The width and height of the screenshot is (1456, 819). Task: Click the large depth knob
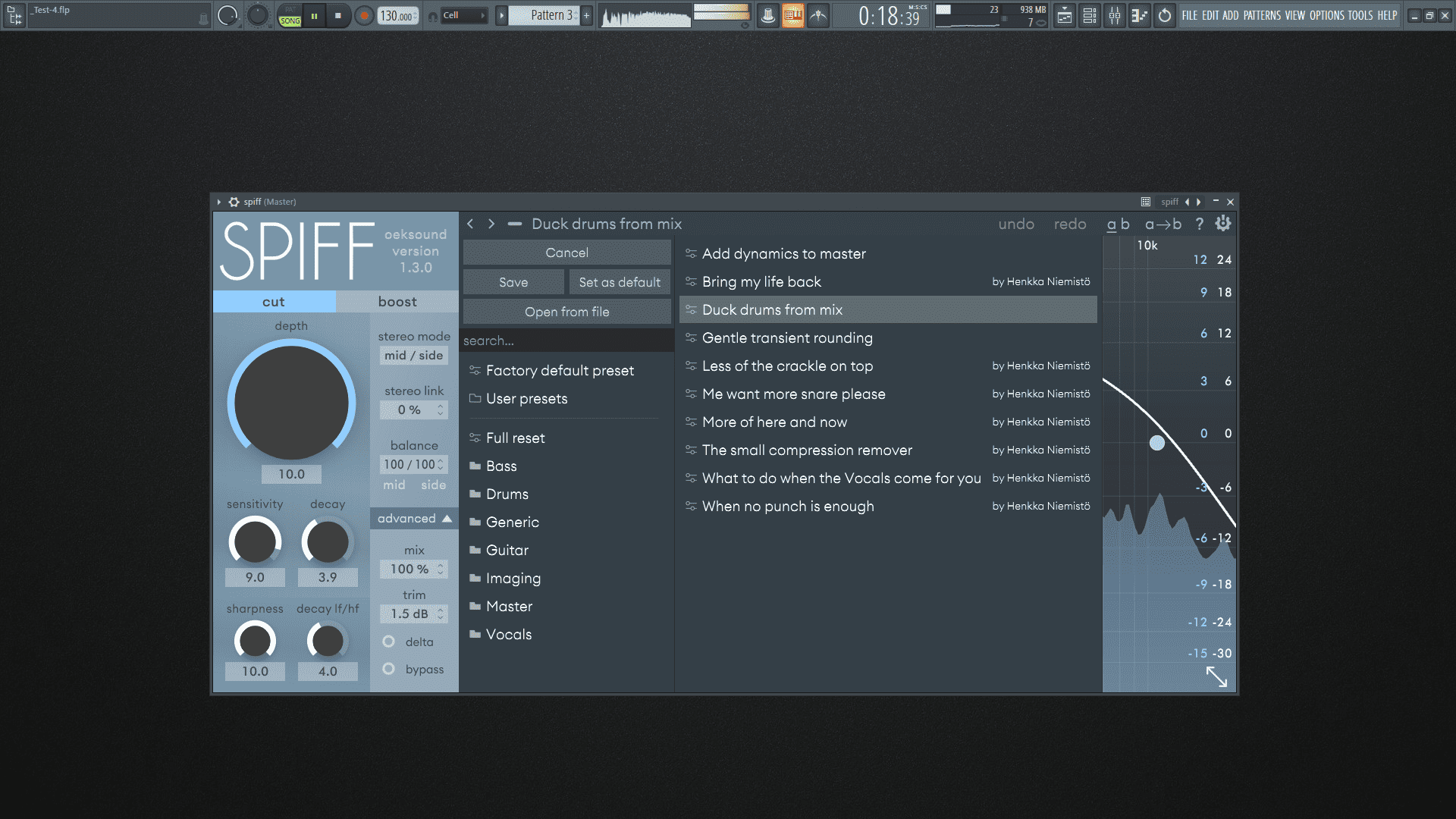tap(291, 403)
